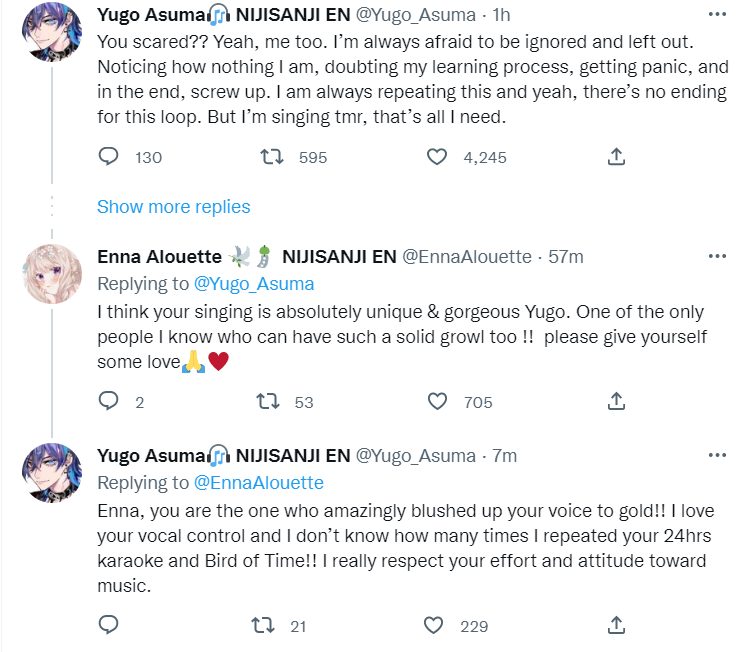Share Yugo's first tweet about being scared
Screen dimensions: 743x652
coord(617,157)
